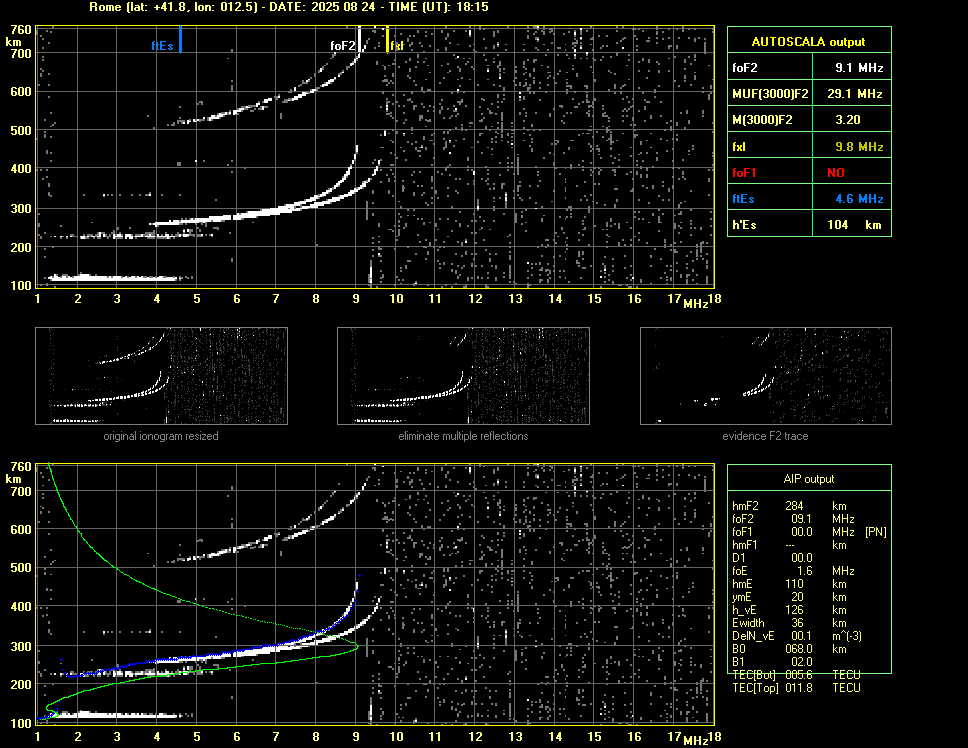Image resolution: width=968 pixels, height=748 pixels.
Task: Click the 'eliminate multiple reflections' caption
Action: pos(463,436)
